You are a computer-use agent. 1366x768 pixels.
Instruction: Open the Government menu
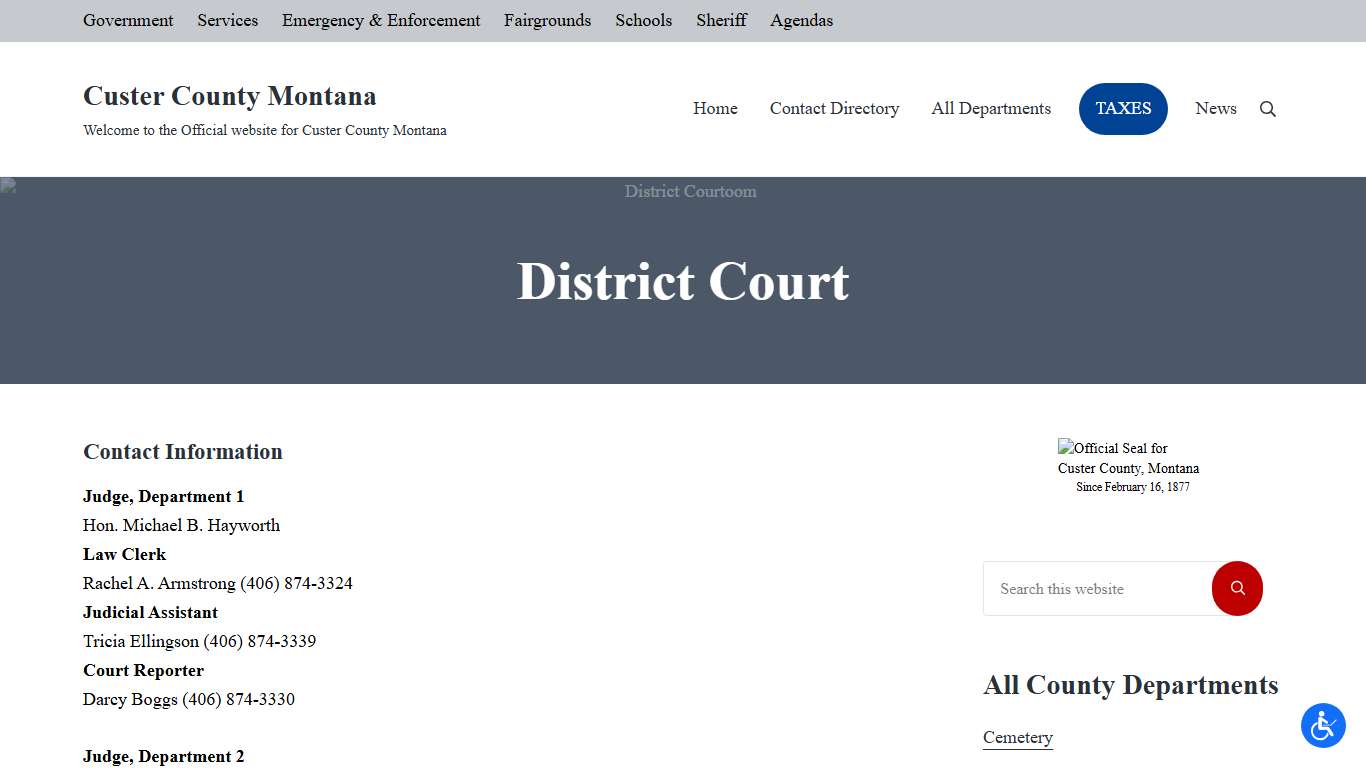click(128, 20)
